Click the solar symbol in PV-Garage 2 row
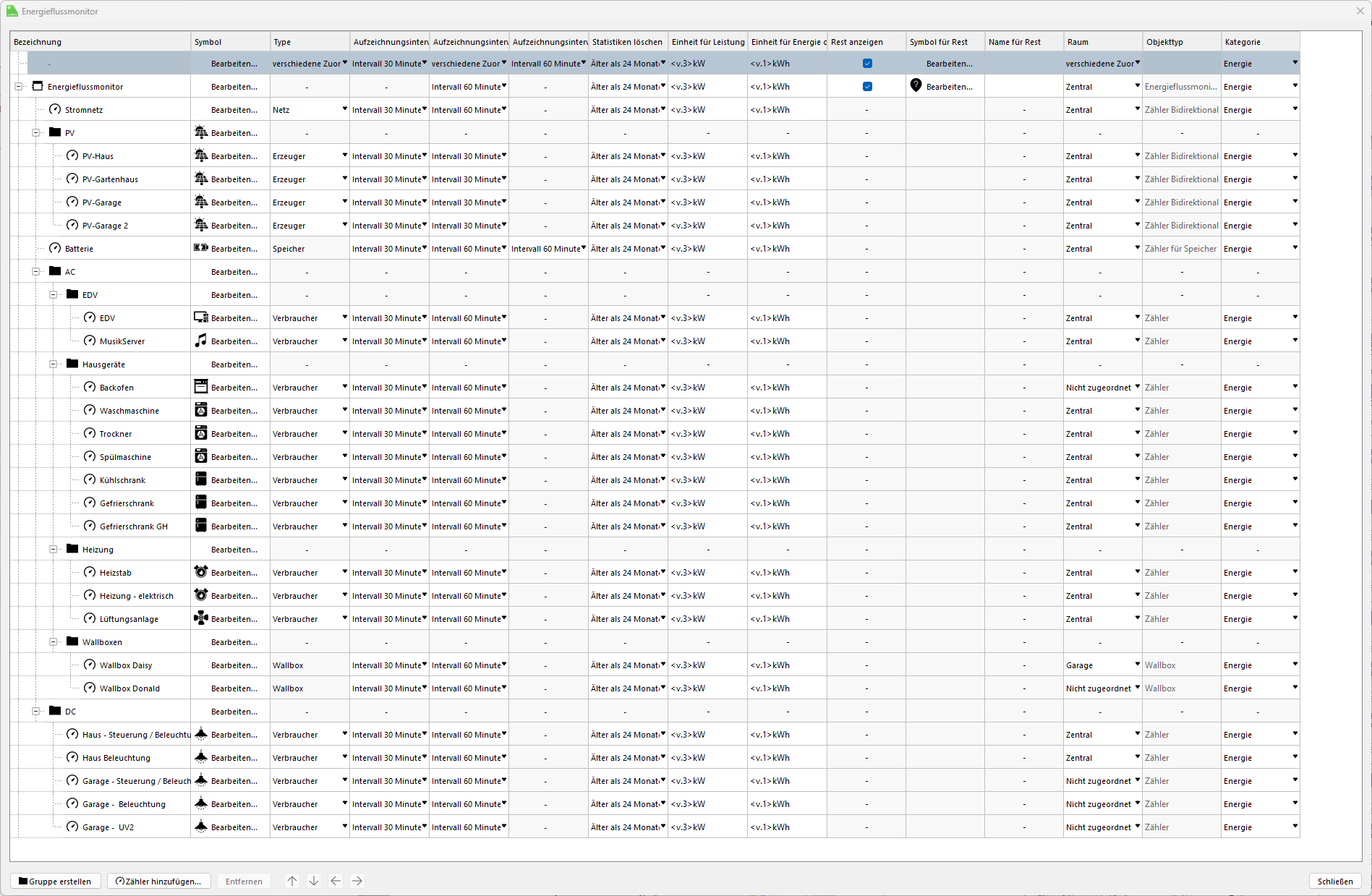 coord(201,225)
